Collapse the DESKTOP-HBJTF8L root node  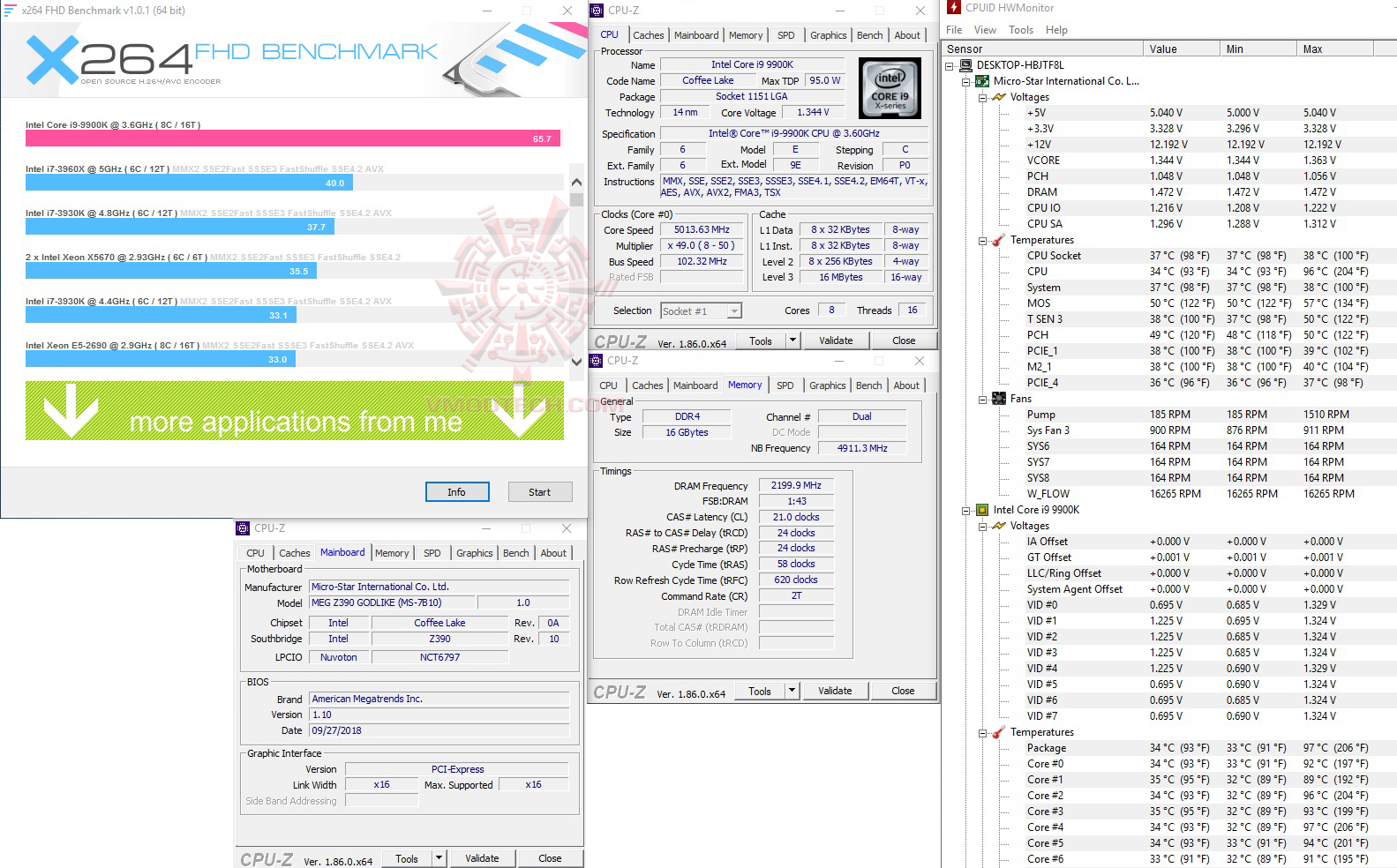click(950, 65)
